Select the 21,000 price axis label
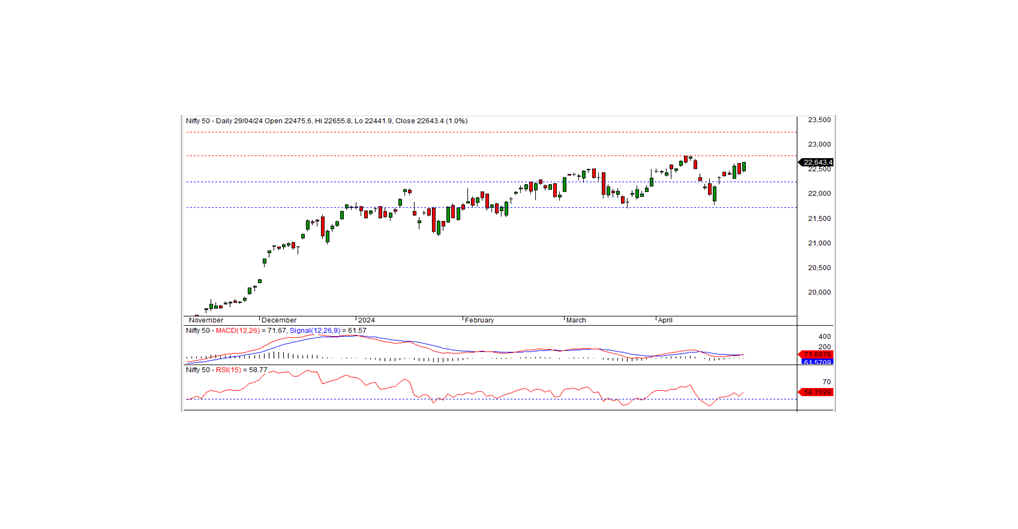The height and width of the screenshot is (529, 1018). coord(819,243)
